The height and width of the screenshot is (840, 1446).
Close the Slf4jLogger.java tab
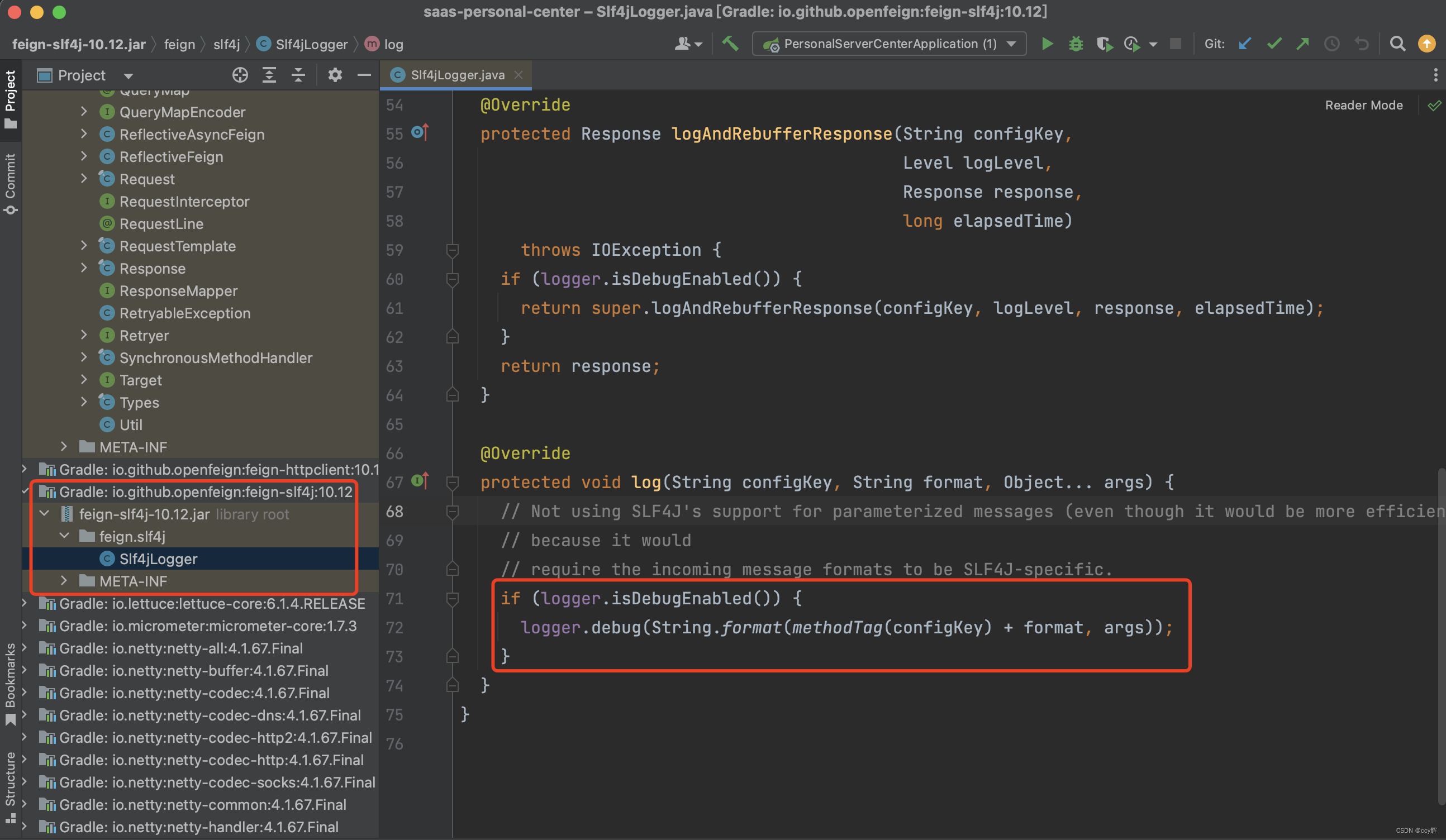(518, 75)
